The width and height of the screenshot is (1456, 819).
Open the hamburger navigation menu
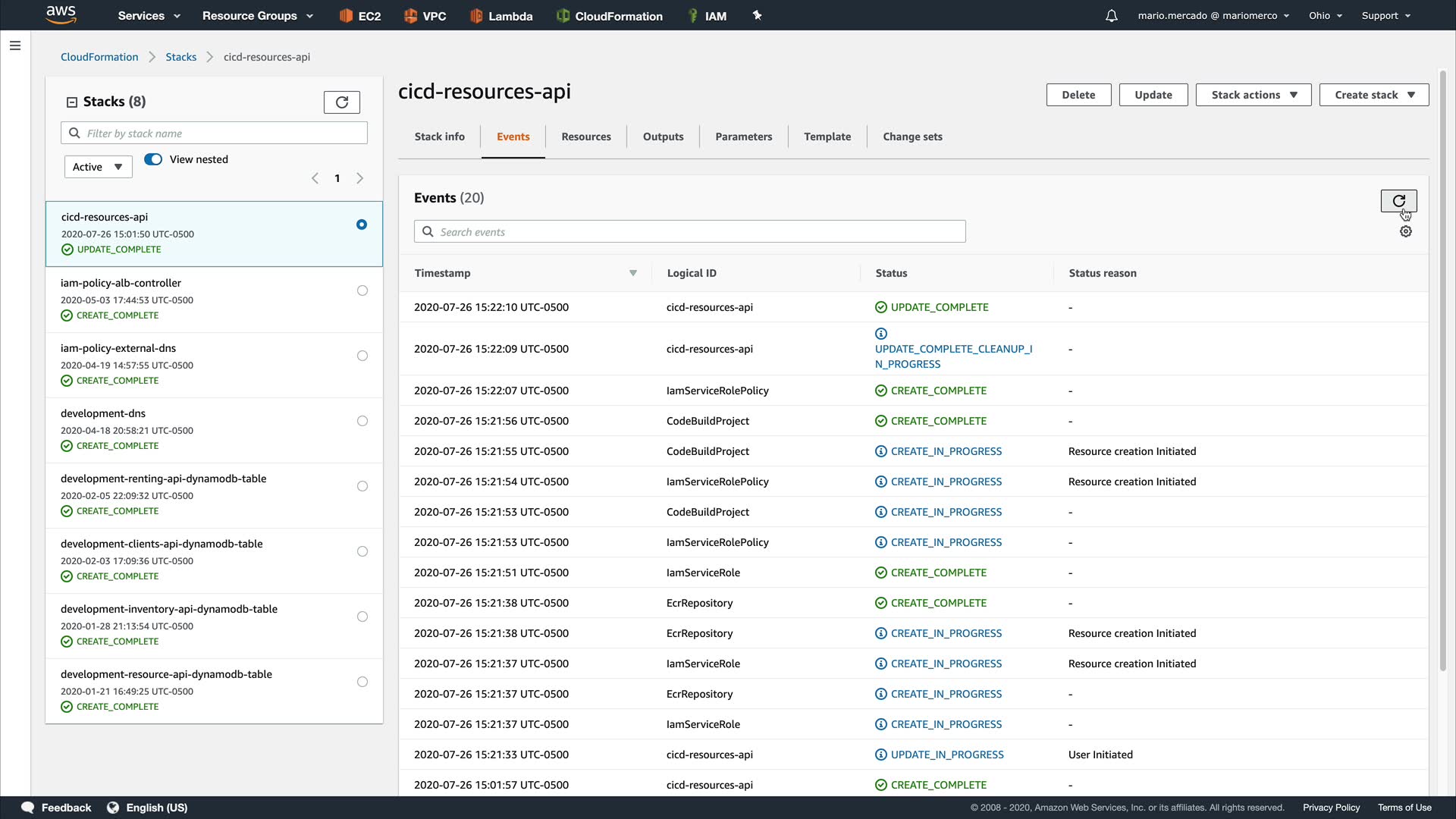(14, 45)
